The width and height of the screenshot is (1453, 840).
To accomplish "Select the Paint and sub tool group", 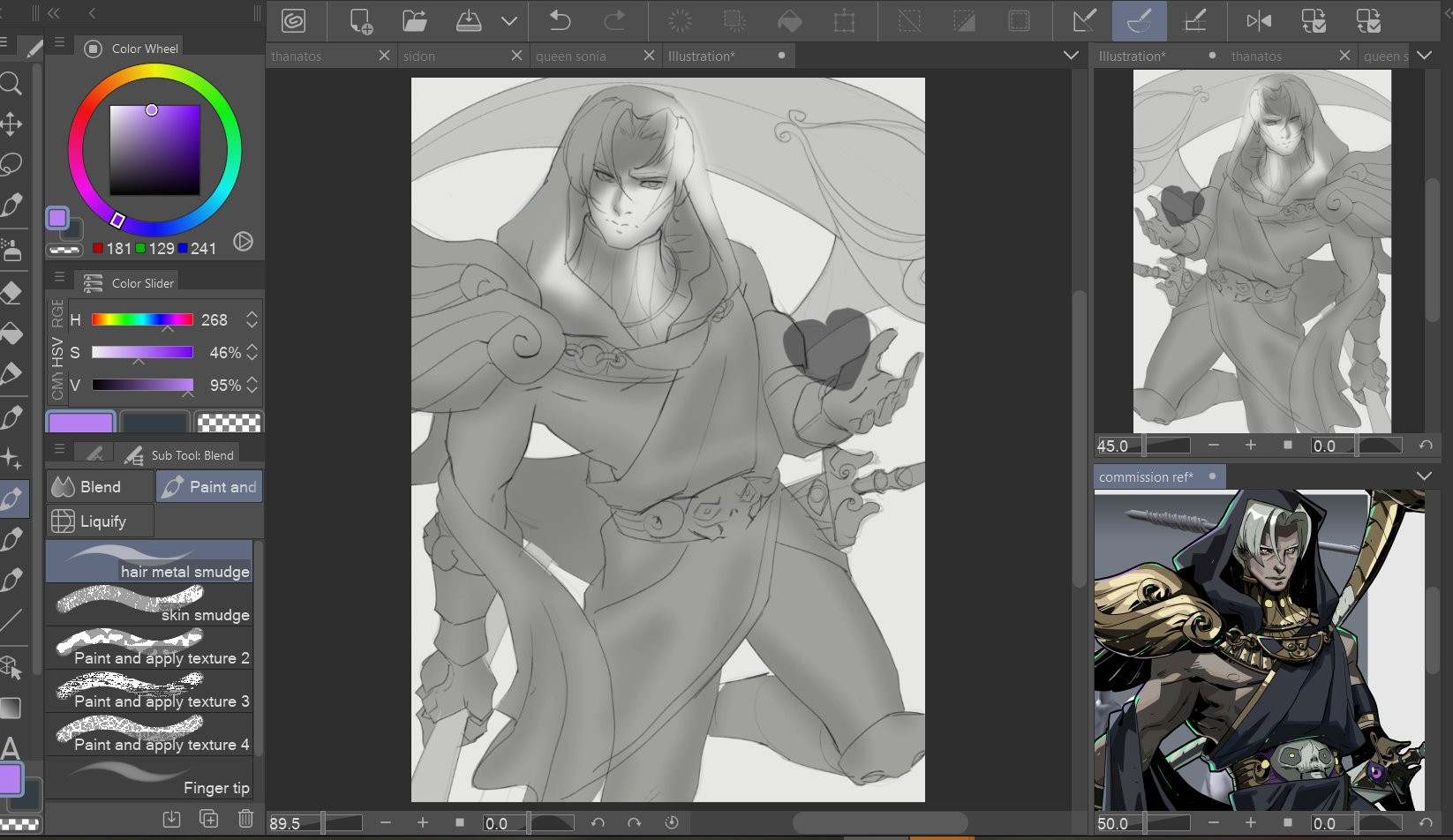I will click(x=209, y=486).
